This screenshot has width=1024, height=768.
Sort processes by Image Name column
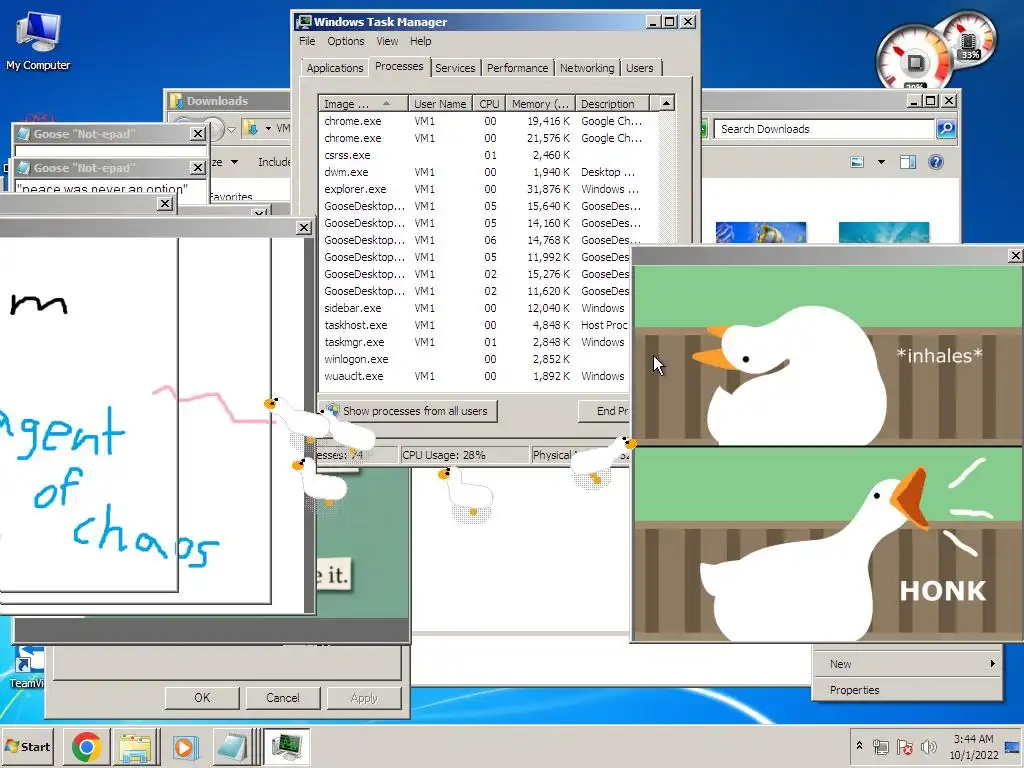(363, 104)
